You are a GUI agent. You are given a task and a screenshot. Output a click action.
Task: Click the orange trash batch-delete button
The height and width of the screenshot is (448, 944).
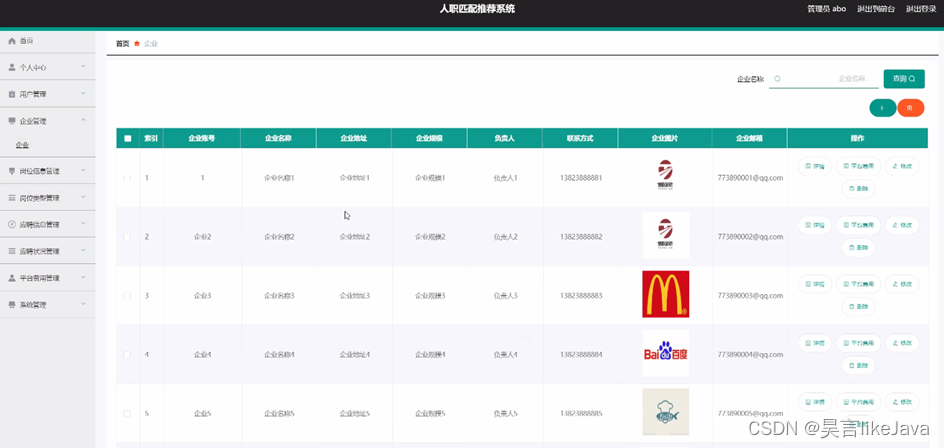910,108
